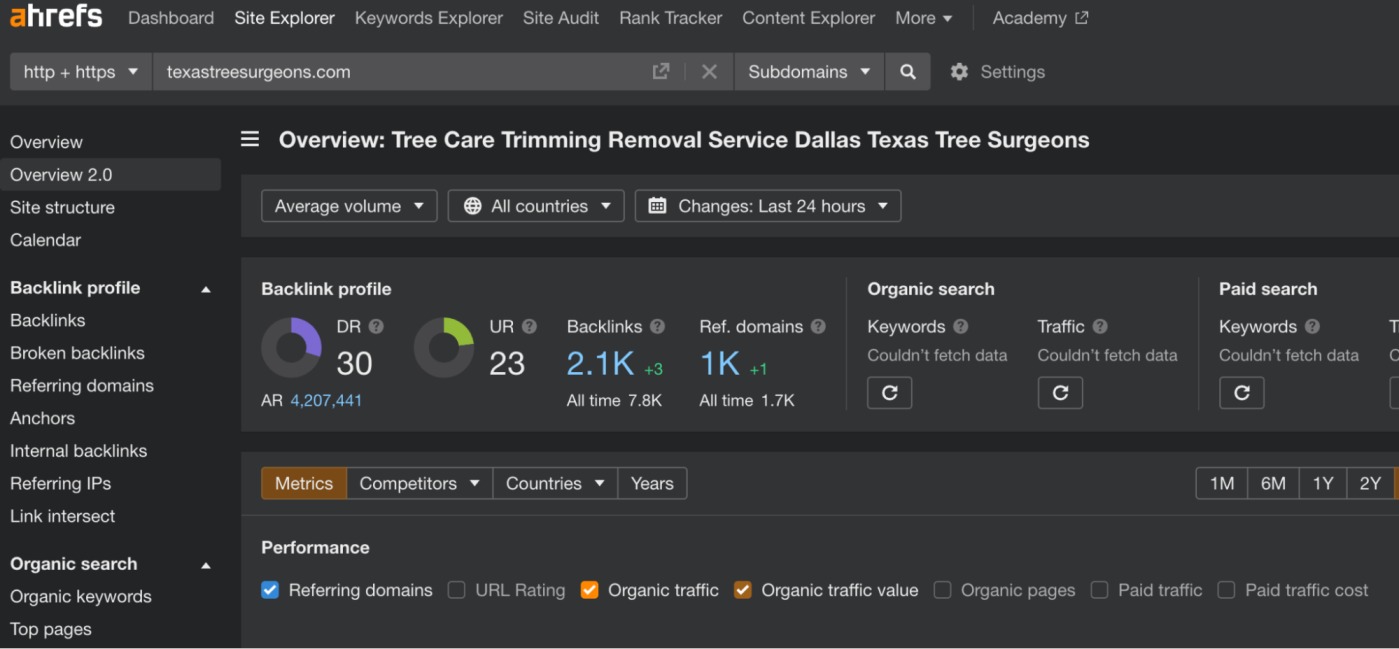
Task: Open Referring domains in the sidebar
Action: (82, 385)
